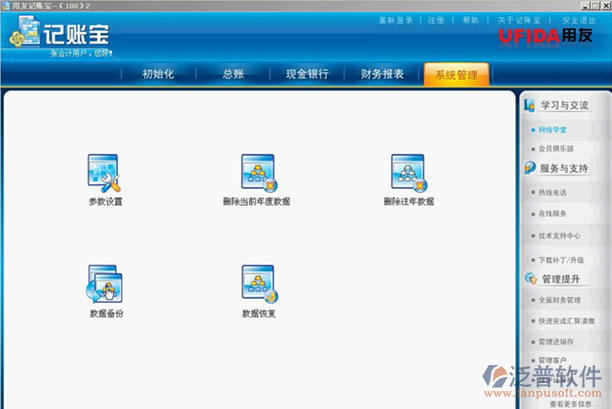Image resolution: width=612 pixels, height=409 pixels.
Task: Open the 数据恢复 restore icon
Action: point(258,285)
